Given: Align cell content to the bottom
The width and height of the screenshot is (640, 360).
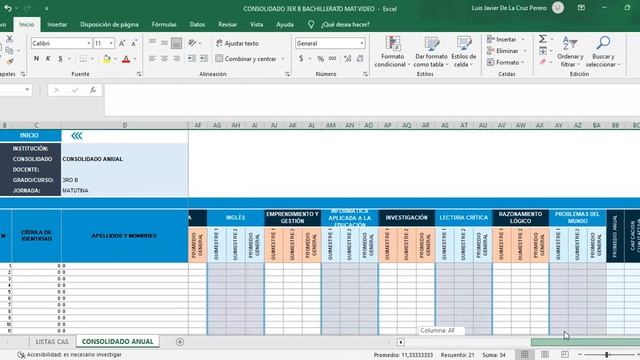Looking at the screenshot, I should pyautogui.click(x=176, y=43).
